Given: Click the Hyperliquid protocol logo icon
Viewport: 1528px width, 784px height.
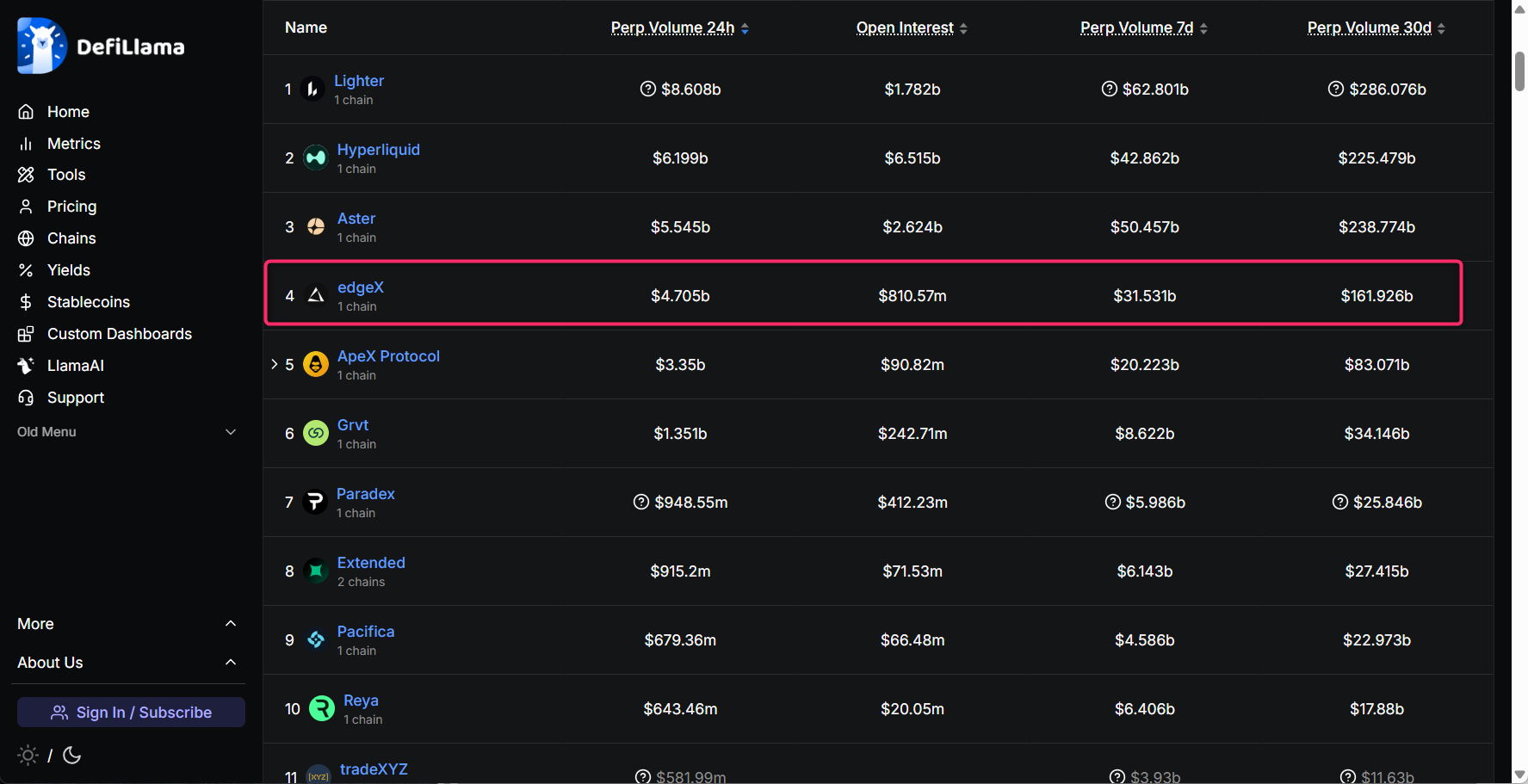Looking at the screenshot, I should (316, 157).
